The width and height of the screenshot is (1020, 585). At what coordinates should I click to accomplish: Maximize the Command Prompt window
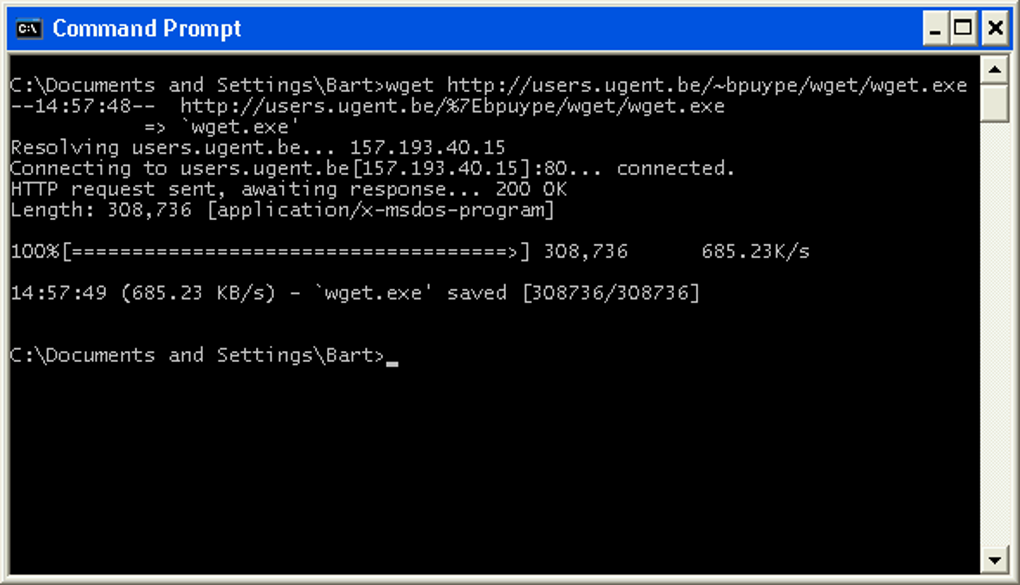963,29
